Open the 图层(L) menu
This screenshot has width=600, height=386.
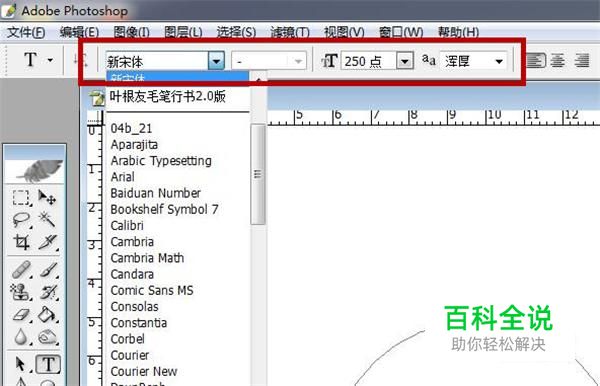[183, 32]
